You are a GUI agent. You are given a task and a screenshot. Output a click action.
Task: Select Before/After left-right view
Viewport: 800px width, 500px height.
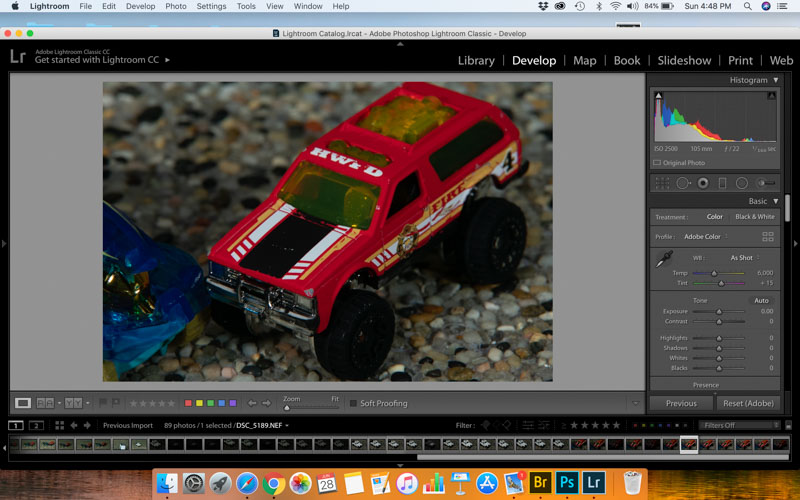pyautogui.click(x=45, y=403)
